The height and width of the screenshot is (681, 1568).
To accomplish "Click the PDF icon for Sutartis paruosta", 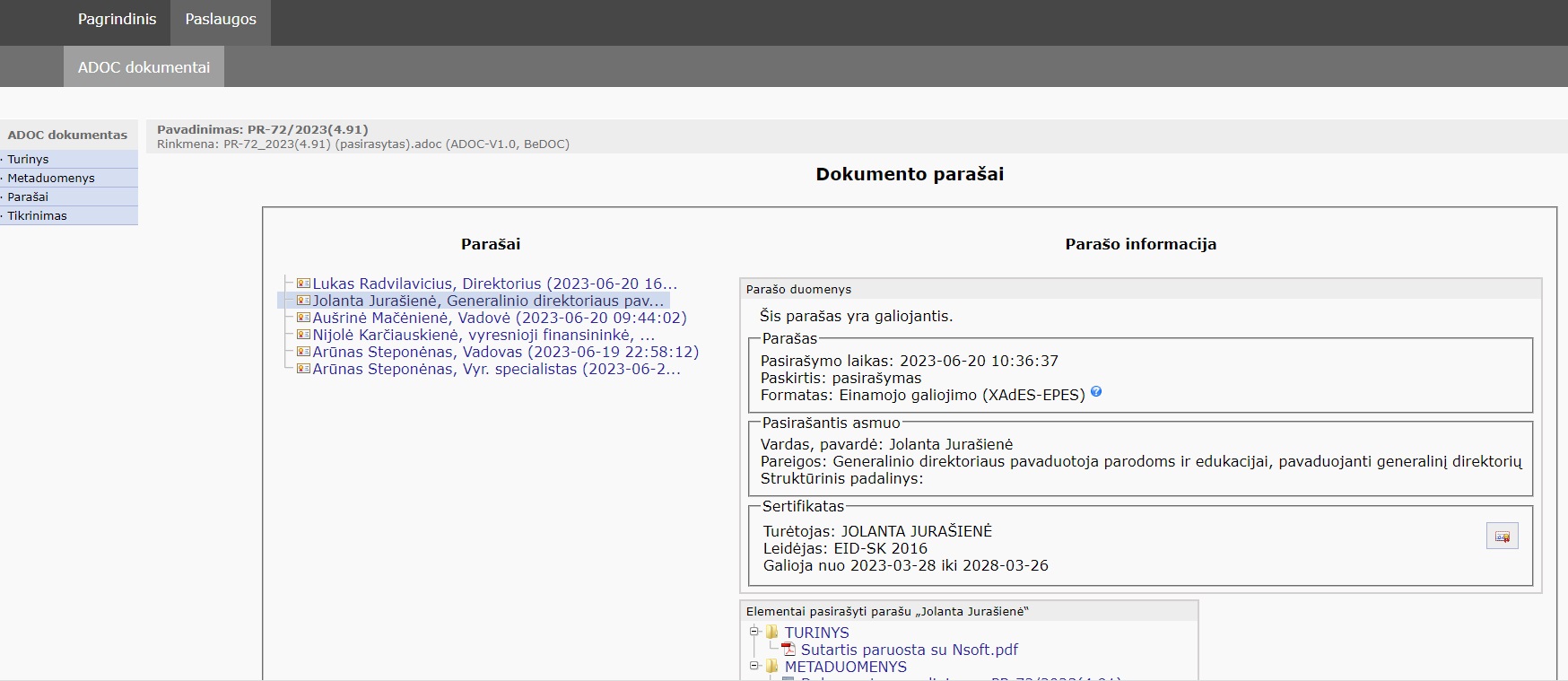I will click(x=788, y=650).
